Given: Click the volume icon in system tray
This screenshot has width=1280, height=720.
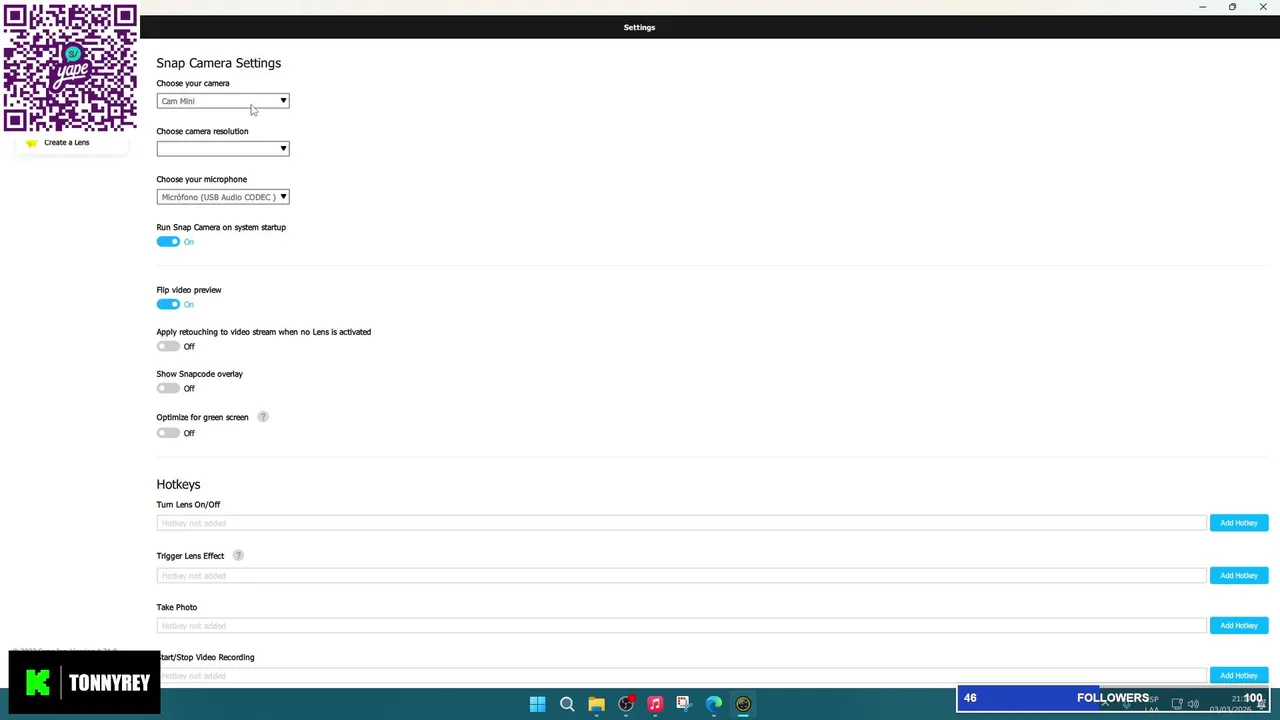Looking at the screenshot, I should pos(1193,704).
